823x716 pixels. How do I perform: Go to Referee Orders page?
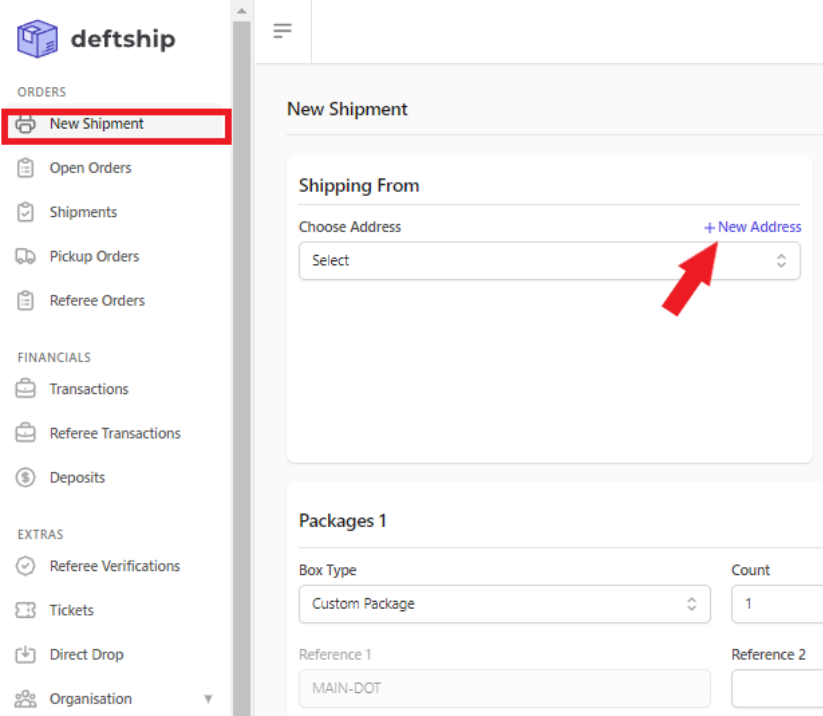tap(97, 300)
